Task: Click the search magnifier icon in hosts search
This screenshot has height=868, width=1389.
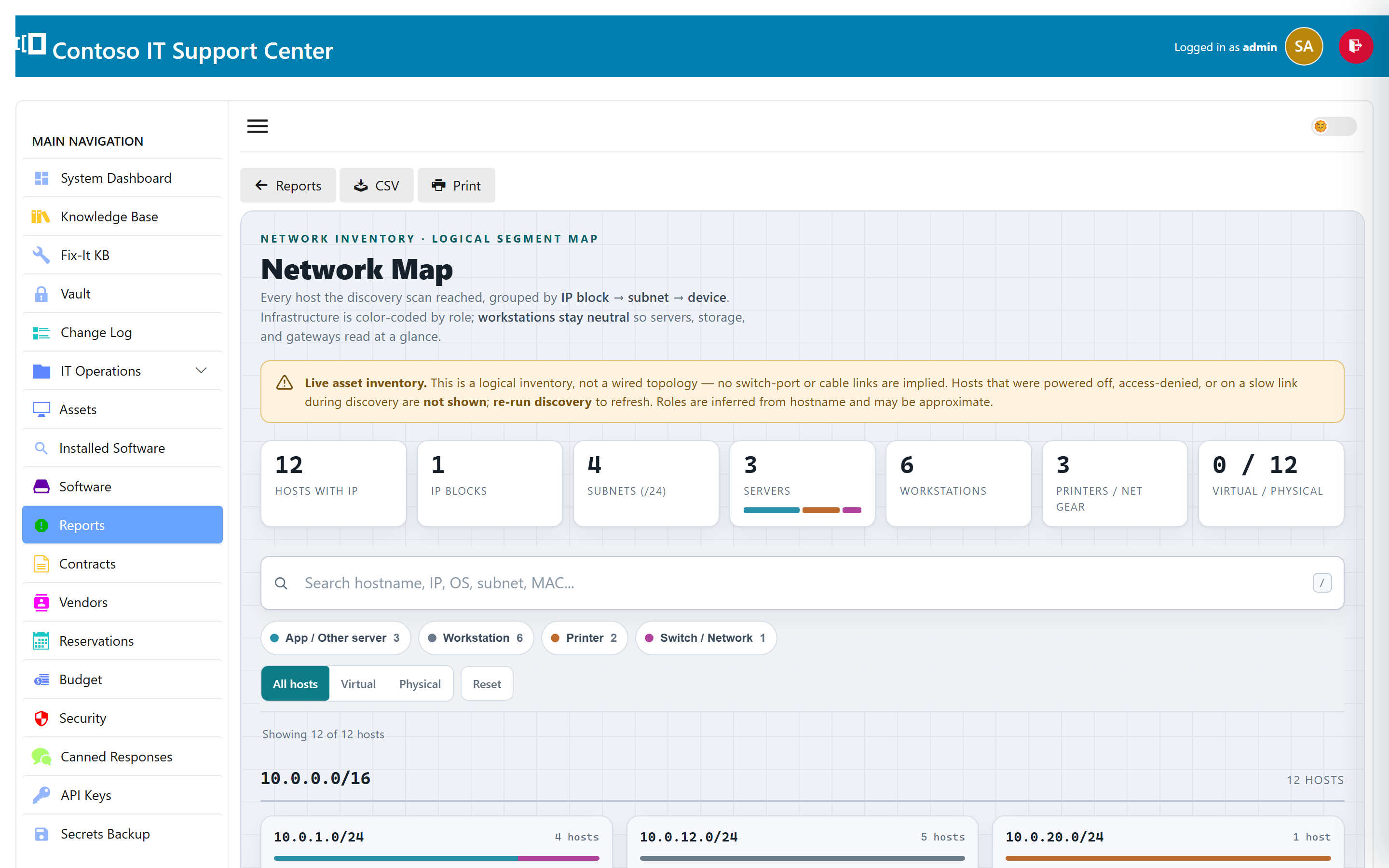Action: pos(281,583)
